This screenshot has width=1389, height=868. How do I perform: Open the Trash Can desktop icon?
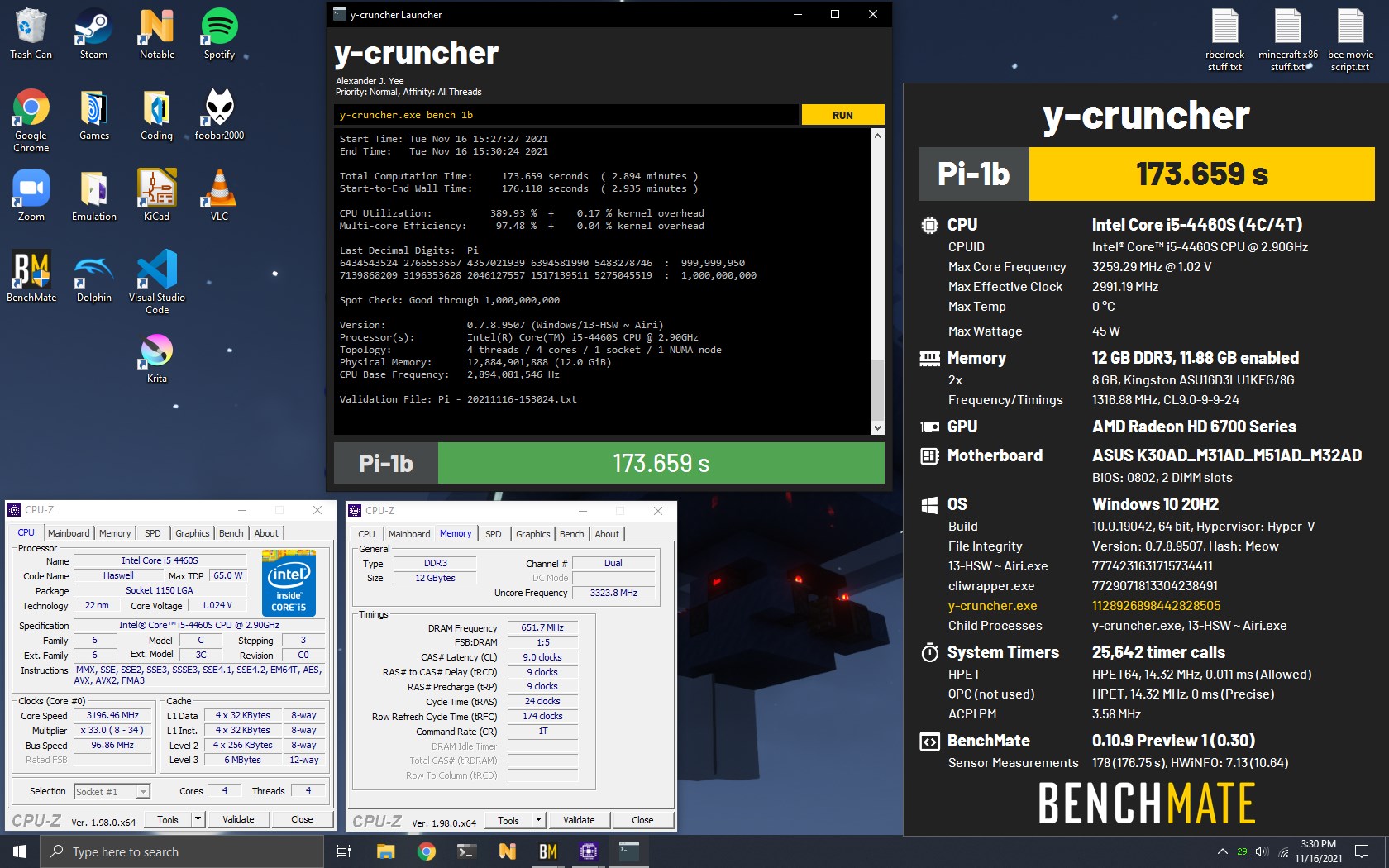31,33
